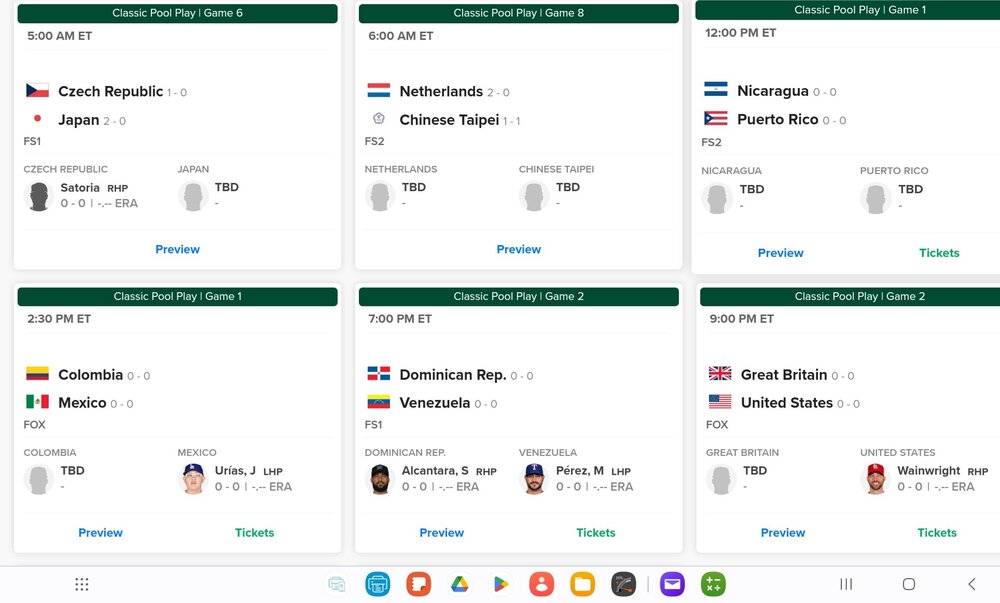Tap the Recents navigation button
Image resolution: width=1000 pixels, height=603 pixels.
tap(846, 584)
